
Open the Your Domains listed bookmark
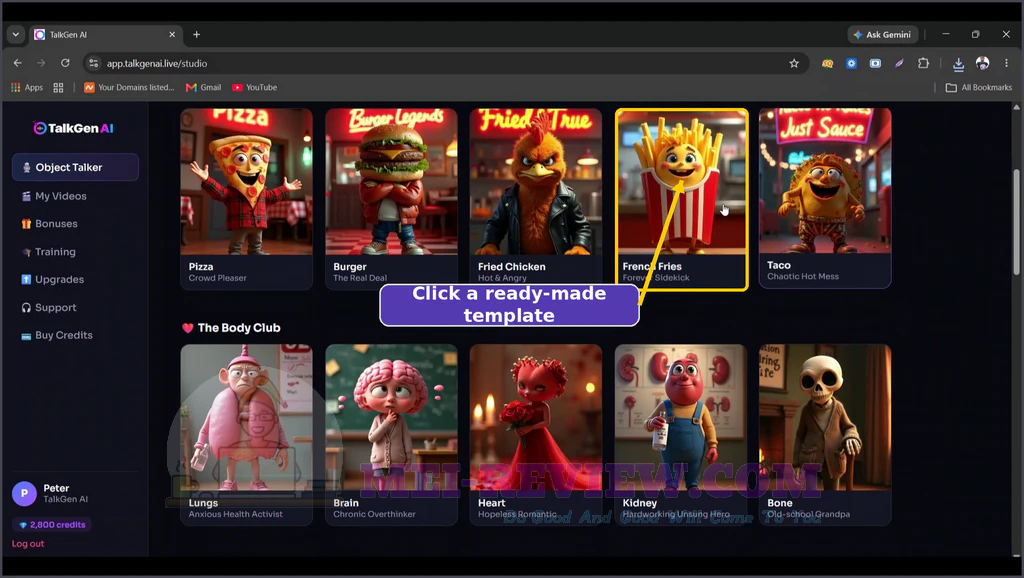pos(129,88)
